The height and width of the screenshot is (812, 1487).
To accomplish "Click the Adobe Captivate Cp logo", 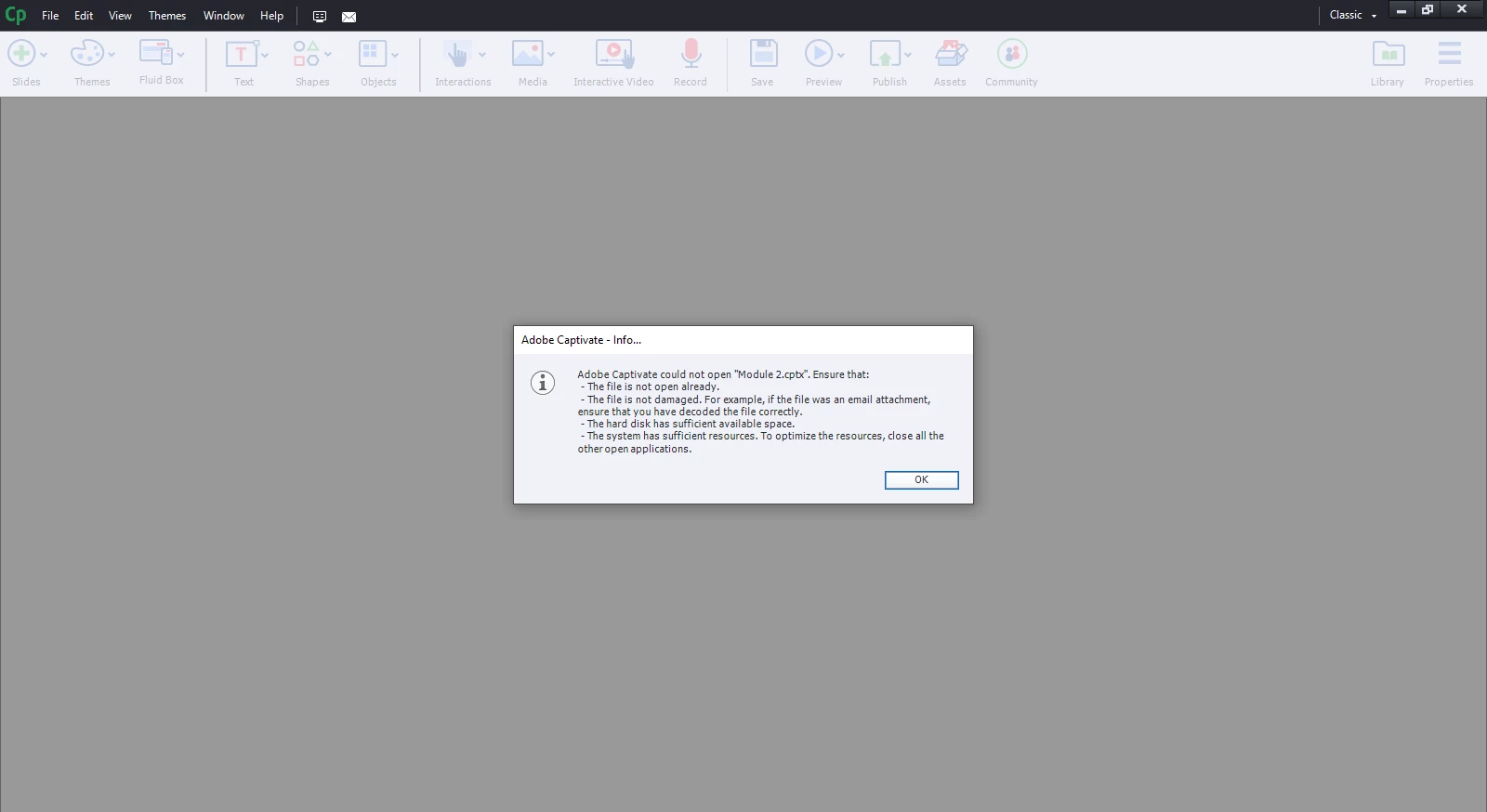I will pos(16,15).
